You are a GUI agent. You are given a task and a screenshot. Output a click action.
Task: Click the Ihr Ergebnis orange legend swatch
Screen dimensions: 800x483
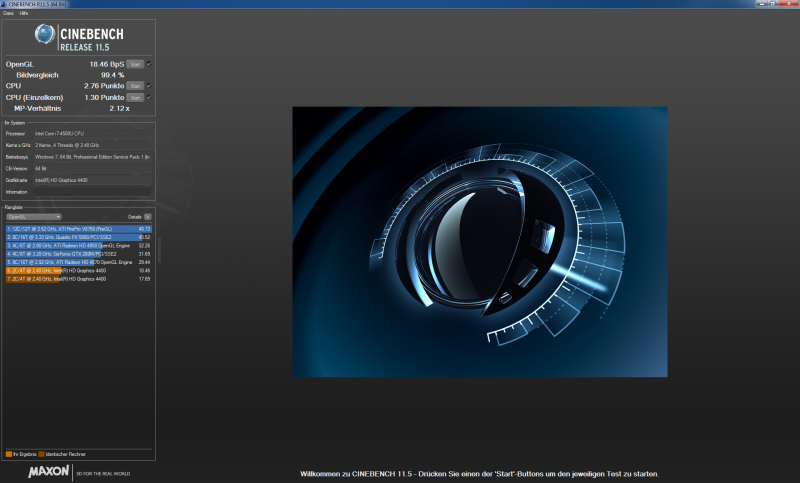click(9, 454)
